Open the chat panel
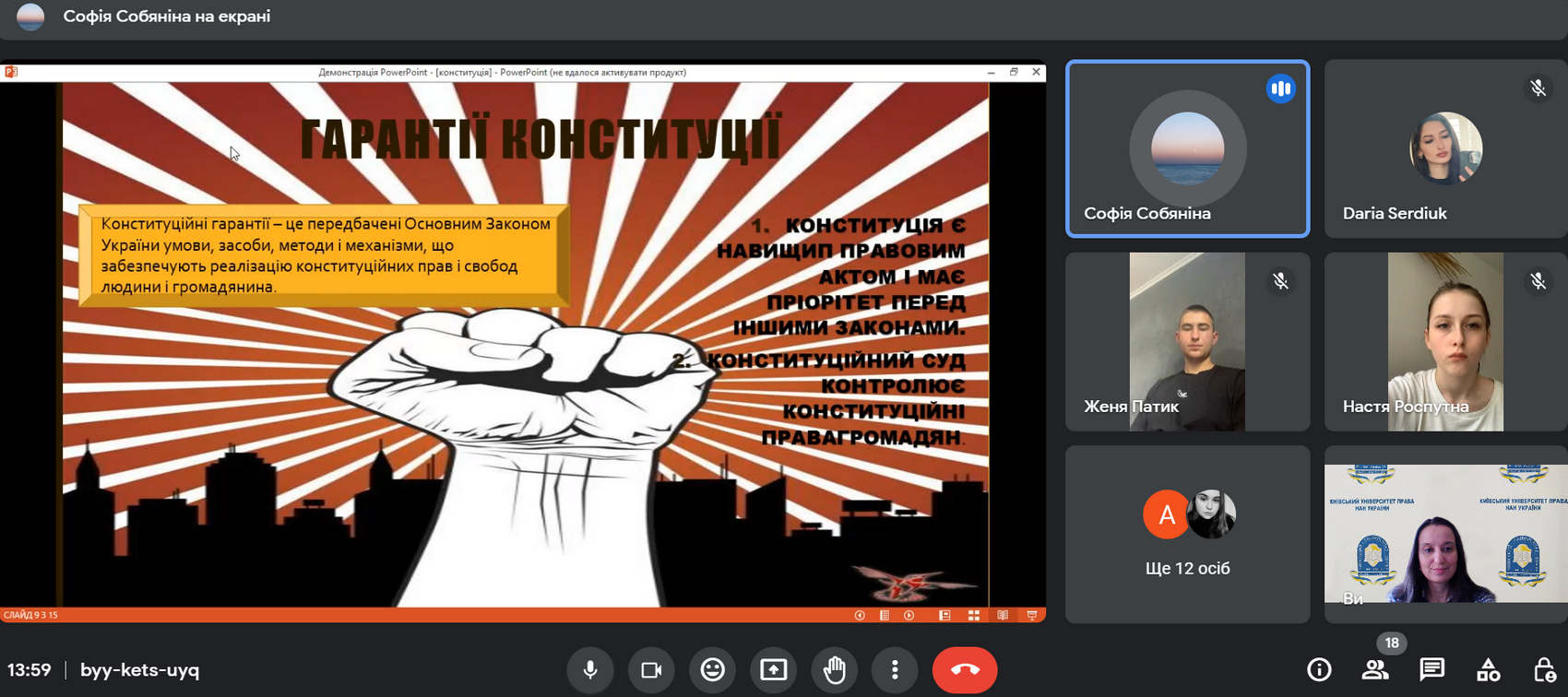This screenshot has width=1568, height=697. 1431,670
